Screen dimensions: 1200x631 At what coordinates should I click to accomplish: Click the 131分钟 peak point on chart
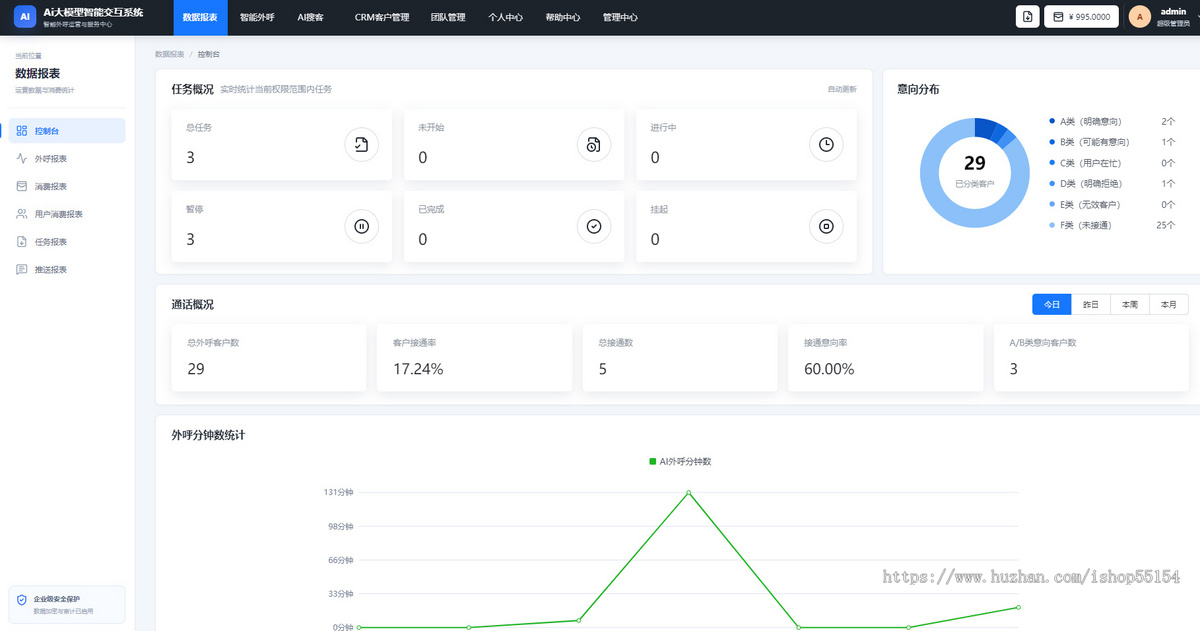(x=688, y=492)
